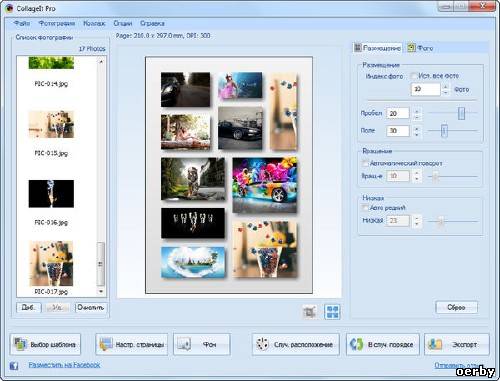Click the blue grid layout icon
Image resolution: width=500 pixels, height=381 pixels.
coord(332,312)
